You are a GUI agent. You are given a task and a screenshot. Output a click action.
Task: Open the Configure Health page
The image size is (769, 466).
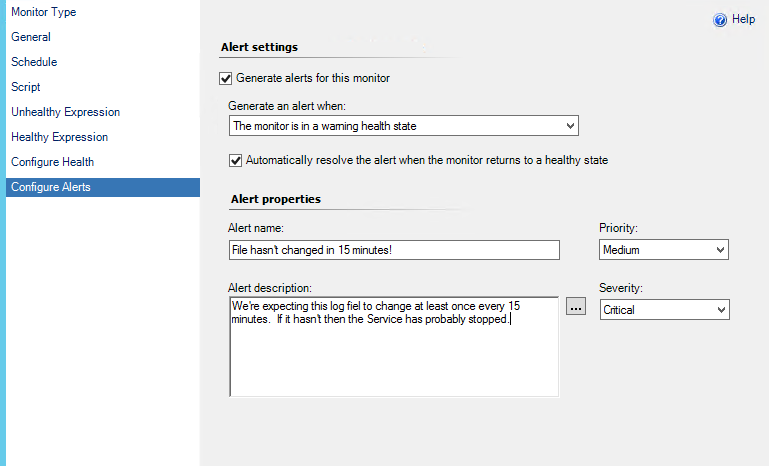pyautogui.click(x=52, y=162)
